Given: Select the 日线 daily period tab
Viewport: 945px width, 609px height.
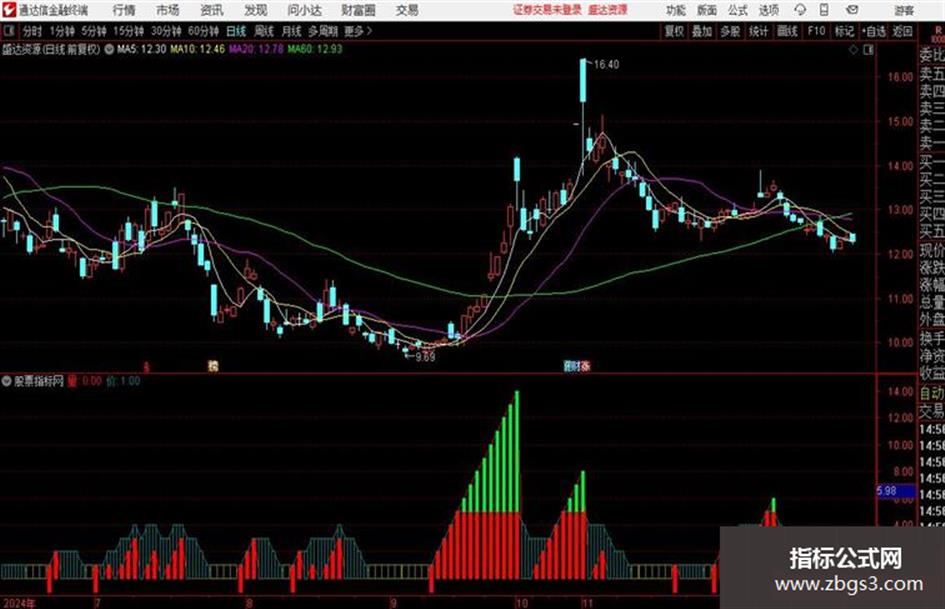Looking at the screenshot, I should pos(236,31).
